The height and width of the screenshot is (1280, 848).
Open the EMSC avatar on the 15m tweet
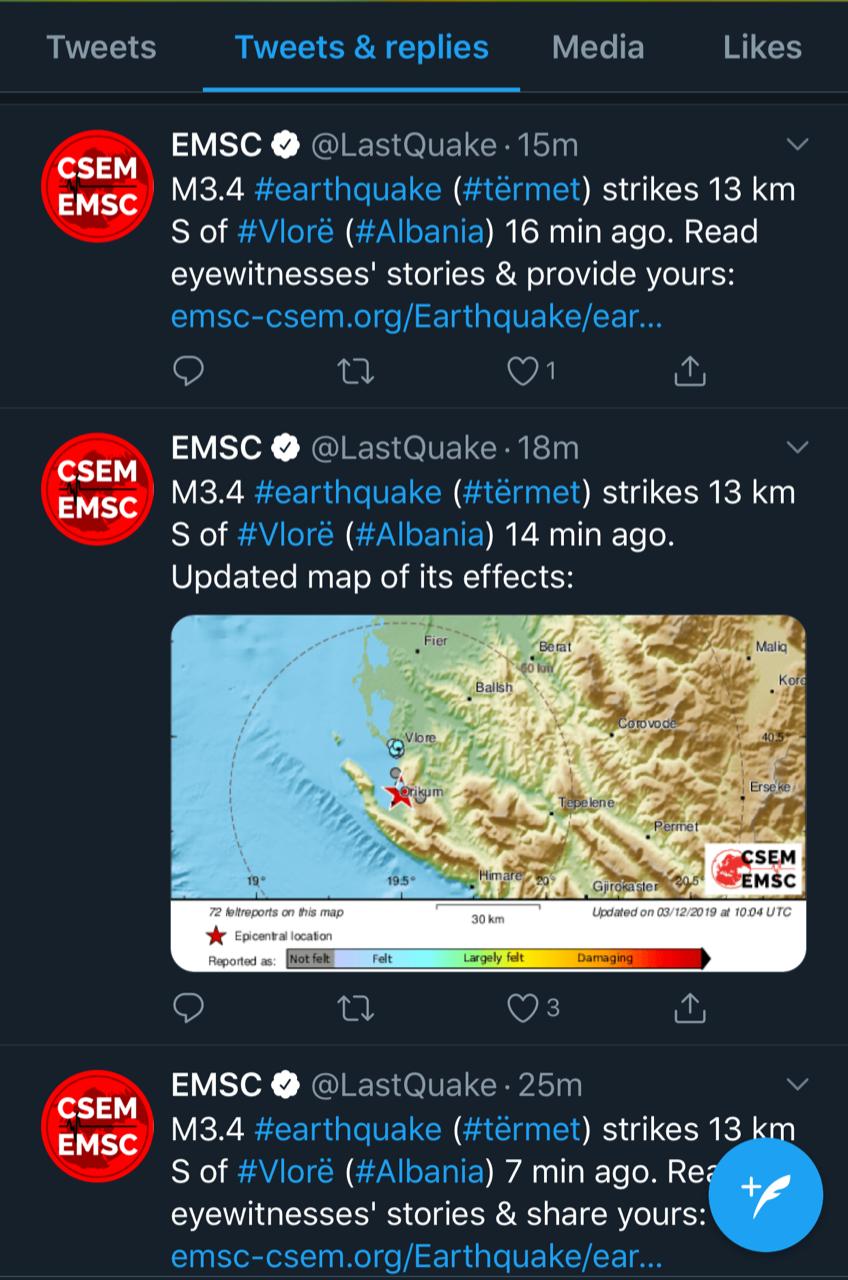tap(97, 186)
